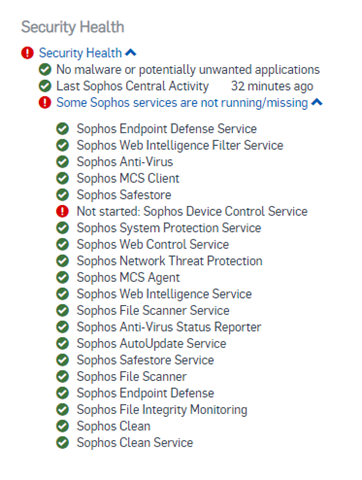The width and height of the screenshot is (362, 480).
Task: Click green check for Sophos Network Threat Protection
Action: tap(62, 261)
